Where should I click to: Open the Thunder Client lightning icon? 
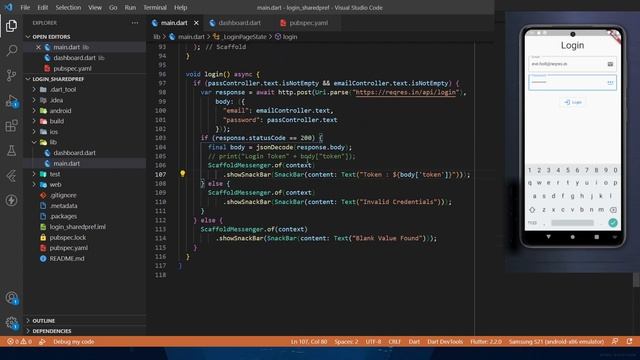point(11,200)
